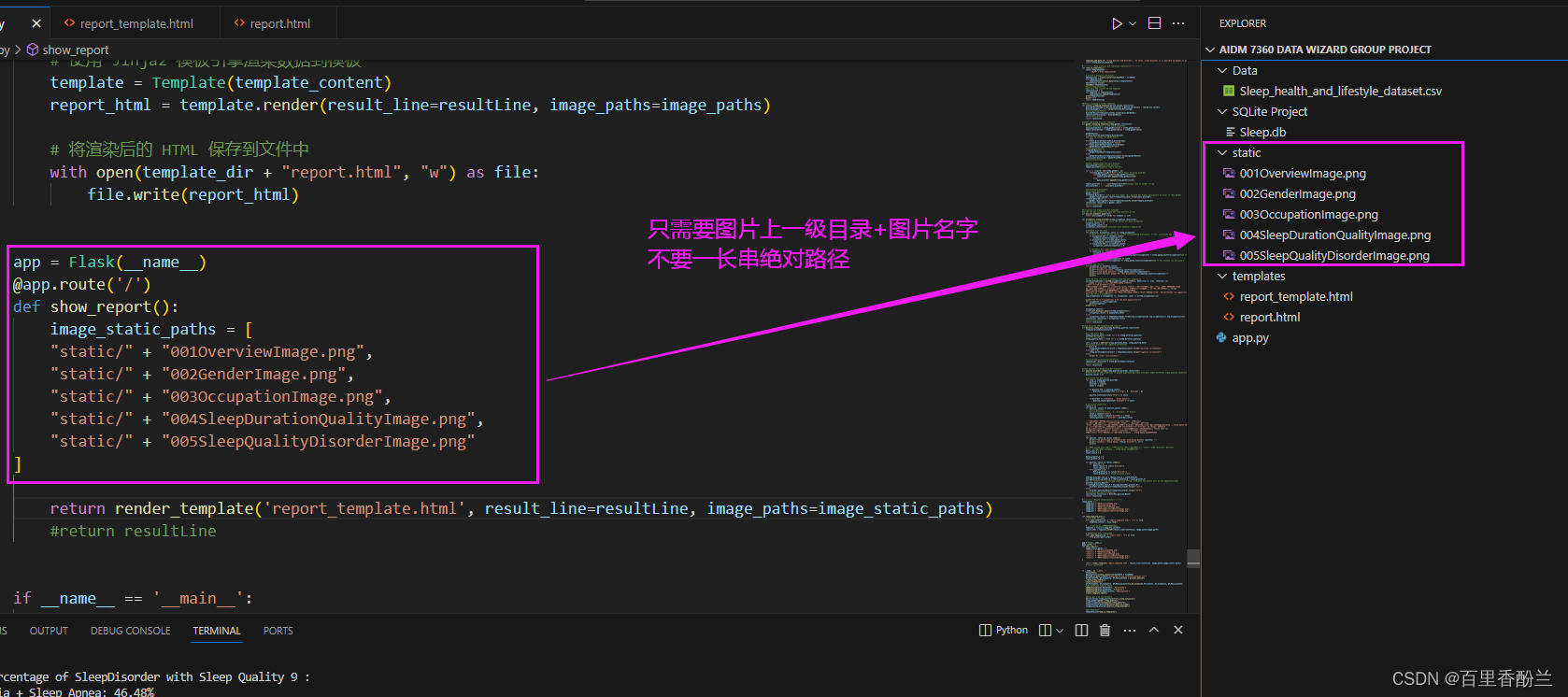Open report.html from Explorer tree
The image size is (1568, 697).
(x=1270, y=317)
